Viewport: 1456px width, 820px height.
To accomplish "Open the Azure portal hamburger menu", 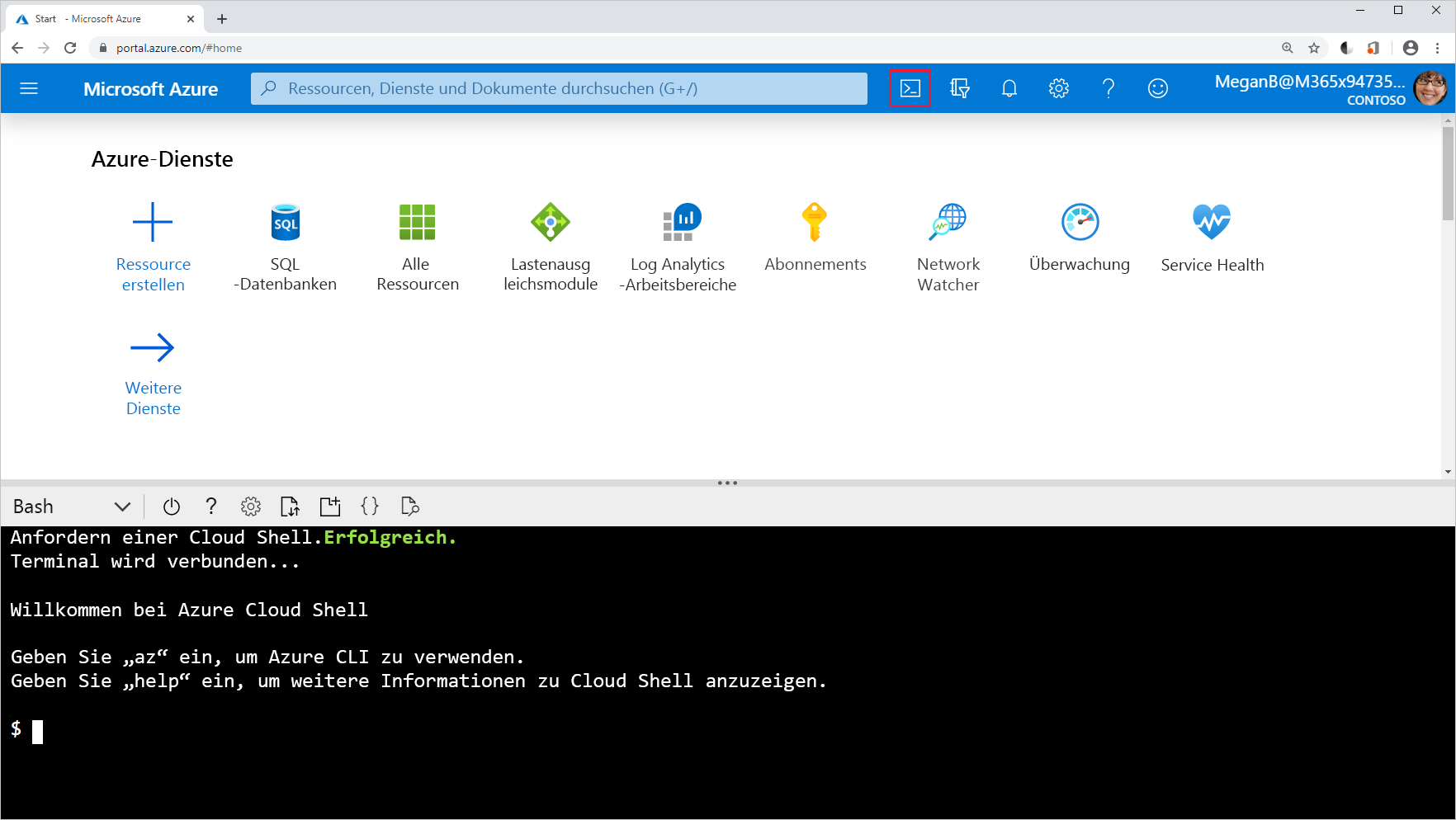I will point(29,88).
